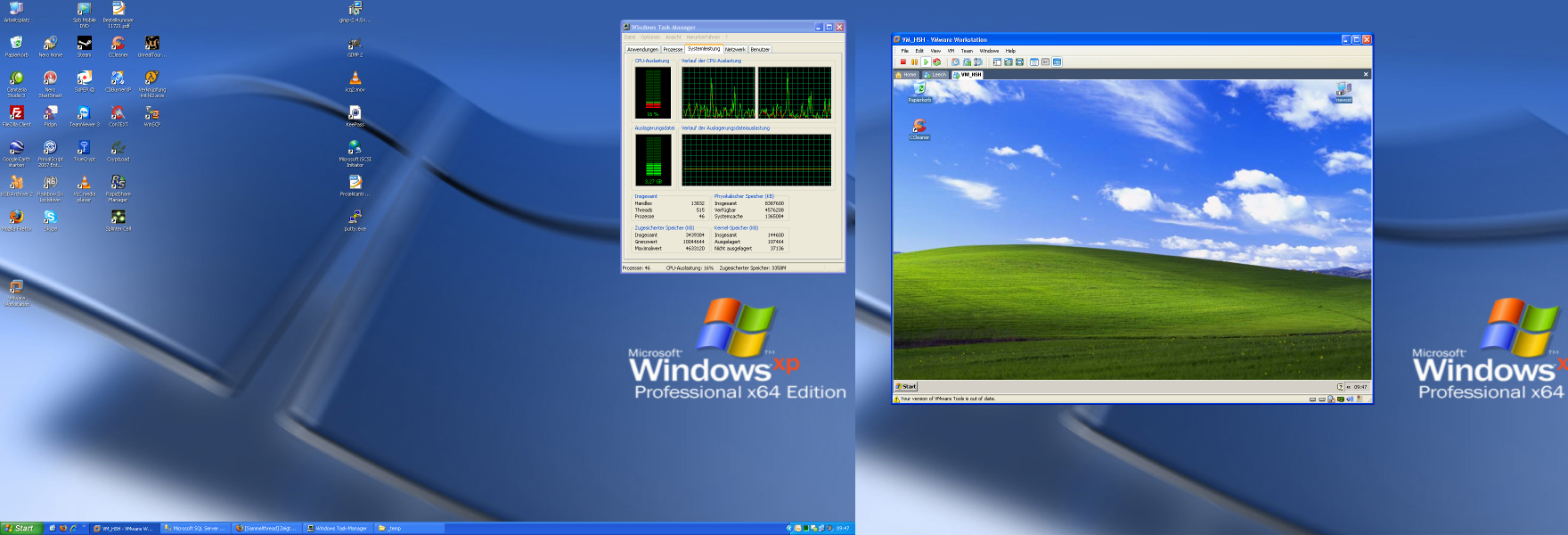Click the Google Earth desktop icon

pos(16,153)
